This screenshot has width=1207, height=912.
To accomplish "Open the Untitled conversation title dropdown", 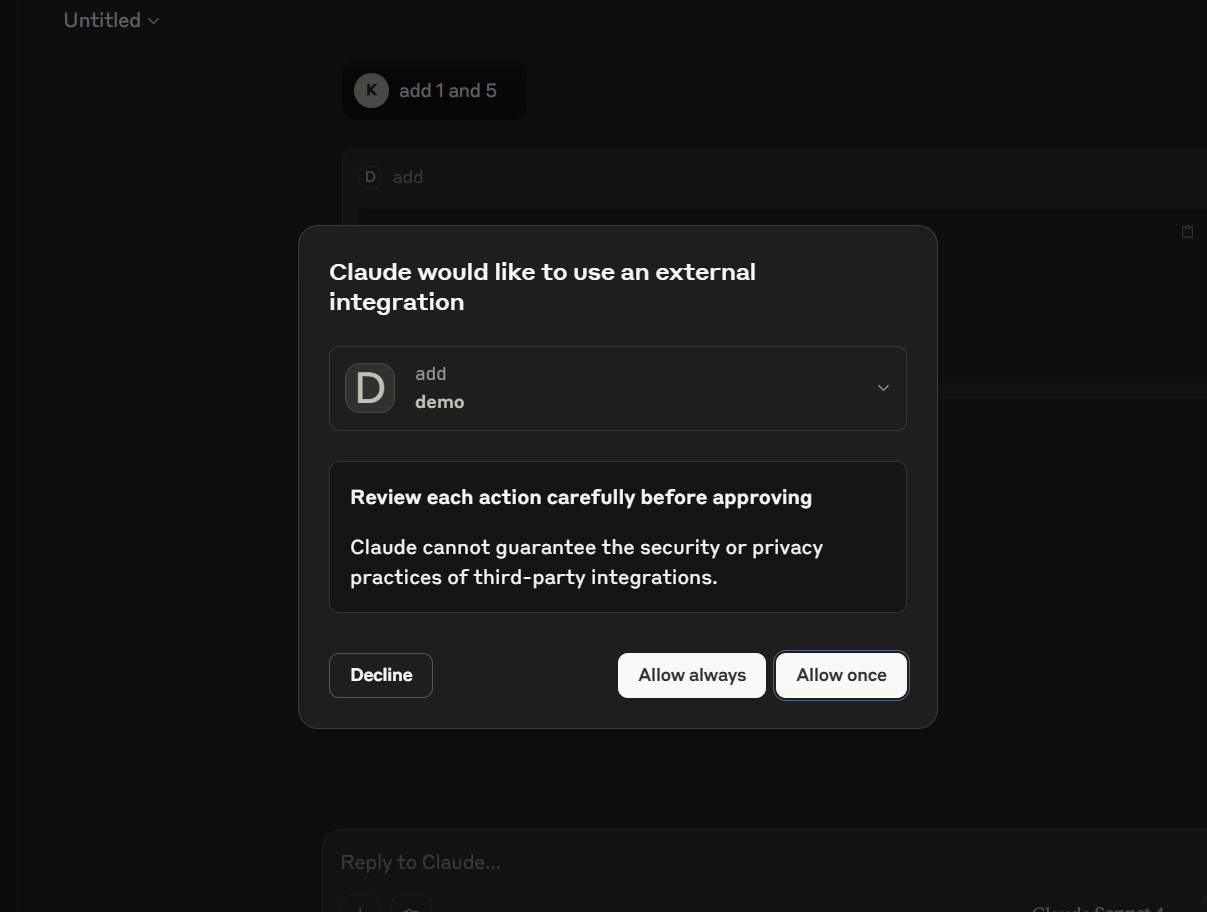I will (111, 20).
